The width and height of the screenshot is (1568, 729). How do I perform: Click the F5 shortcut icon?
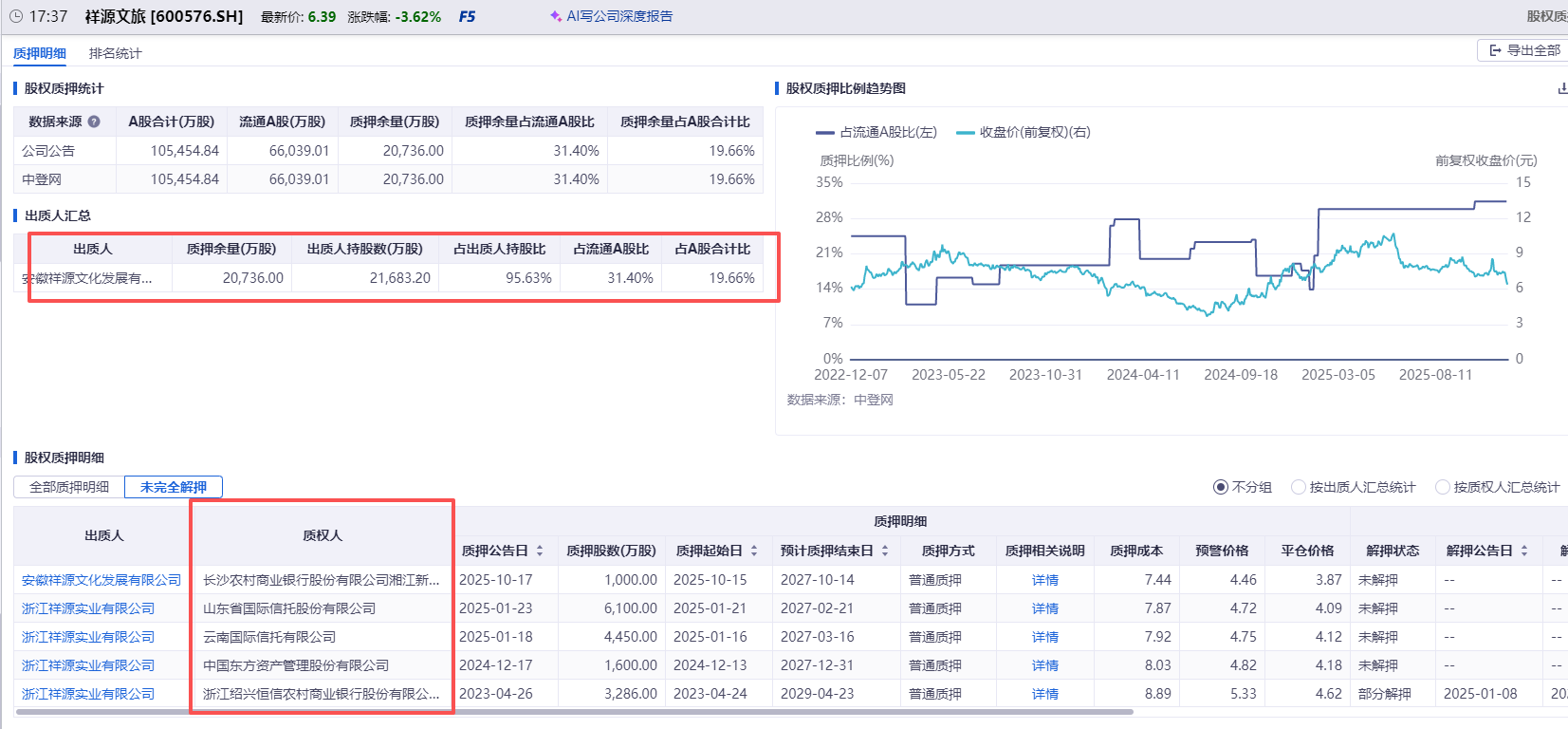pos(467,16)
